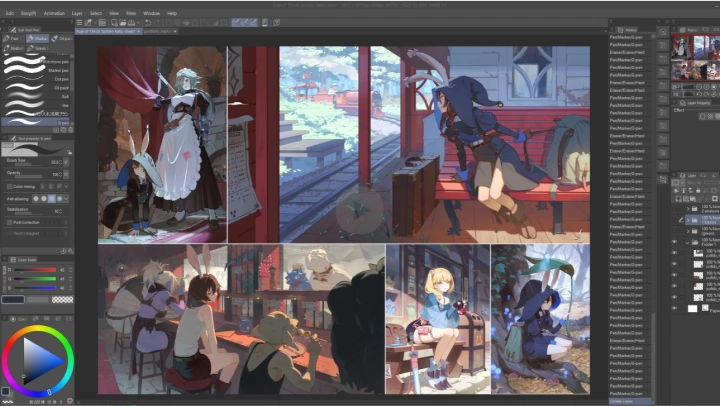Toggle the third highlighted snap icon in the command bar

click(x=253, y=23)
